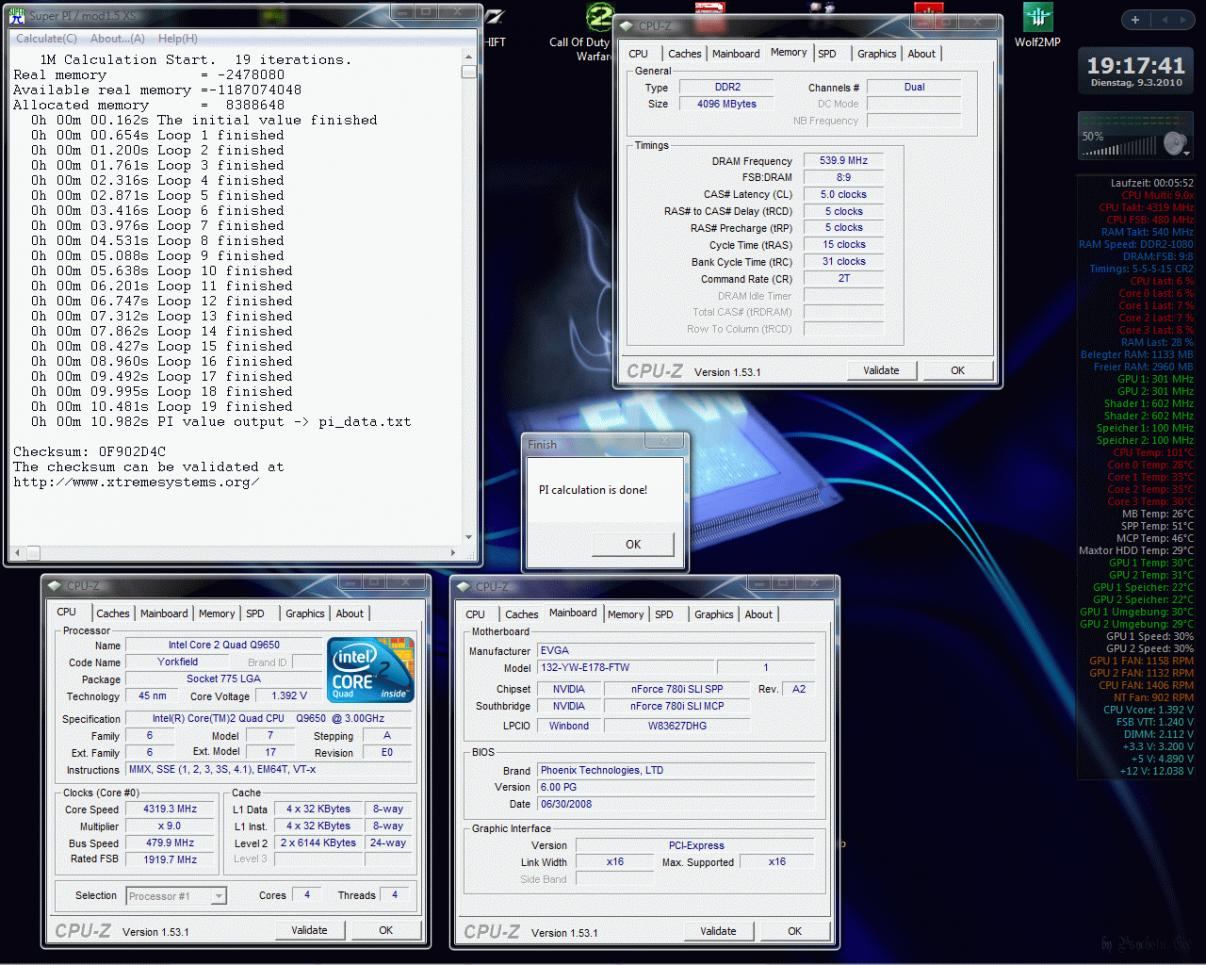This screenshot has height=965, width=1206.
Task: Open Caches tab in processor CPU-Z window
Action: point(113,614)
